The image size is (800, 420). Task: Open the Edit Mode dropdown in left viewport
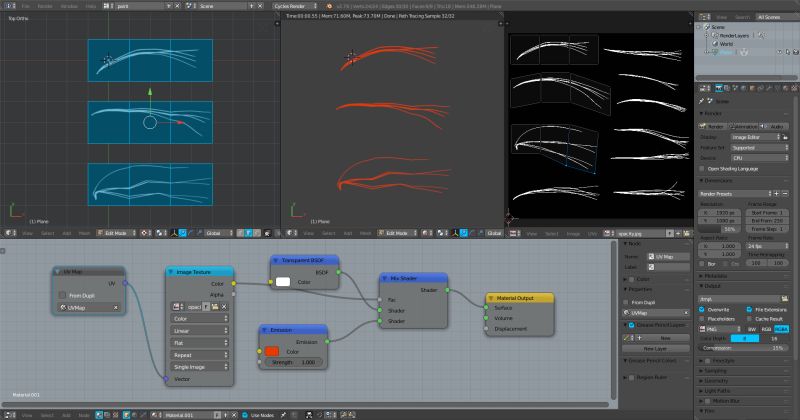click(x=117, y=233)
